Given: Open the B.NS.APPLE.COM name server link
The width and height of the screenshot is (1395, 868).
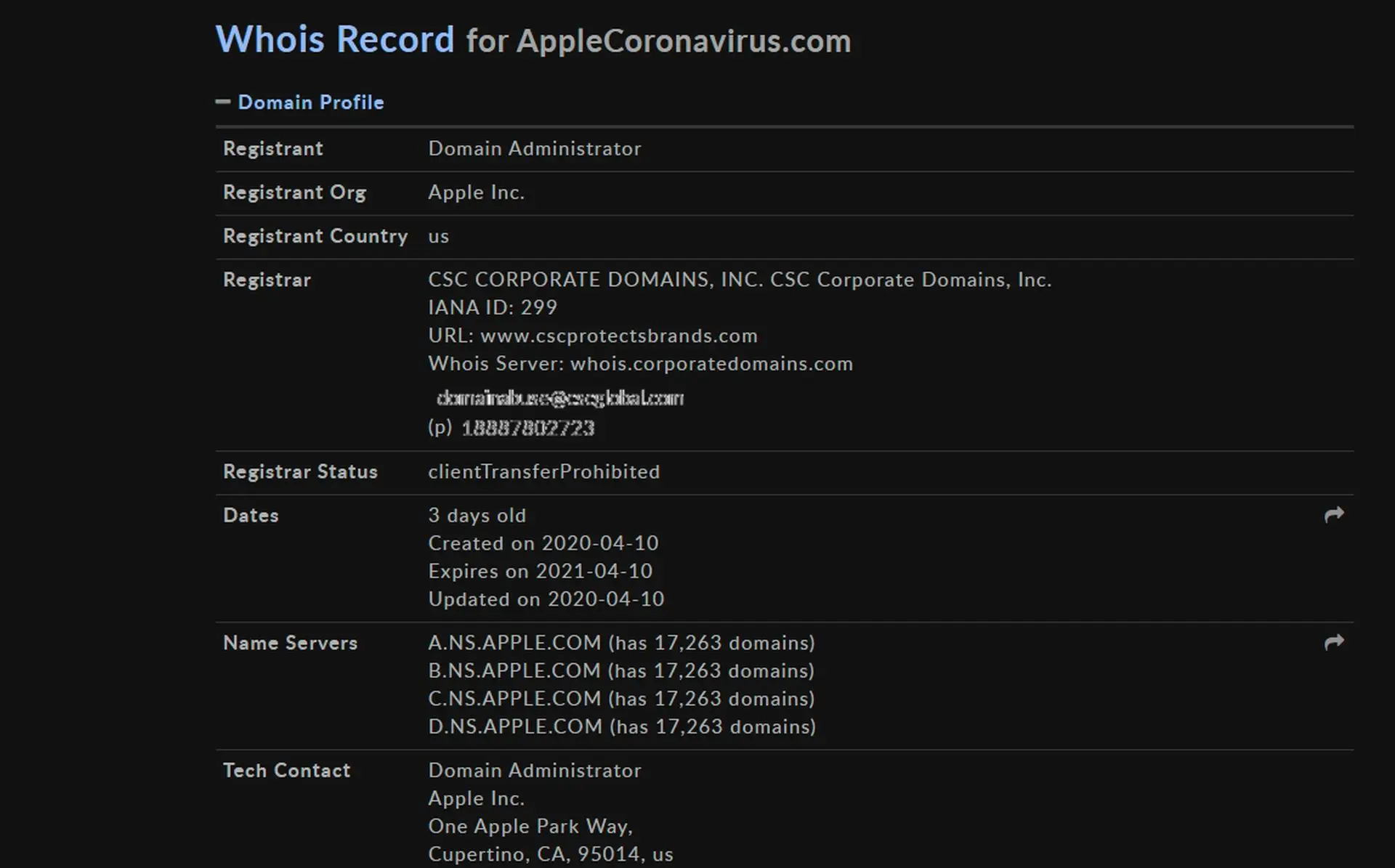Looking at the screenshot, I should tap(513, 670).
